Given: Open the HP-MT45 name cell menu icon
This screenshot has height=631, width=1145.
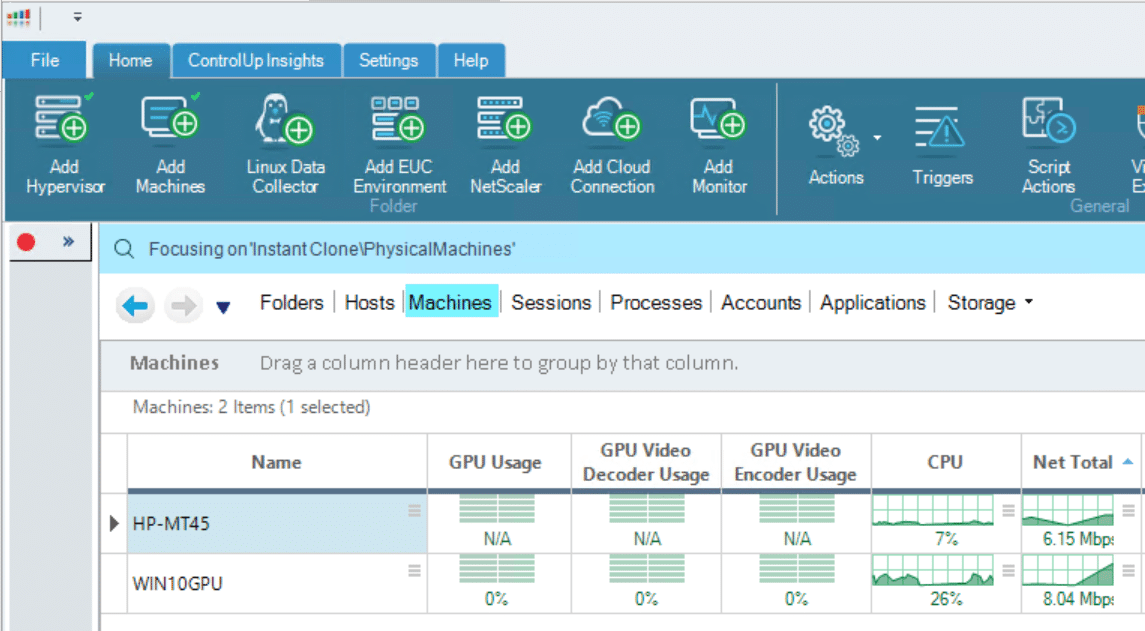Looking at the screenshot, I should click(x=414, y=510).
